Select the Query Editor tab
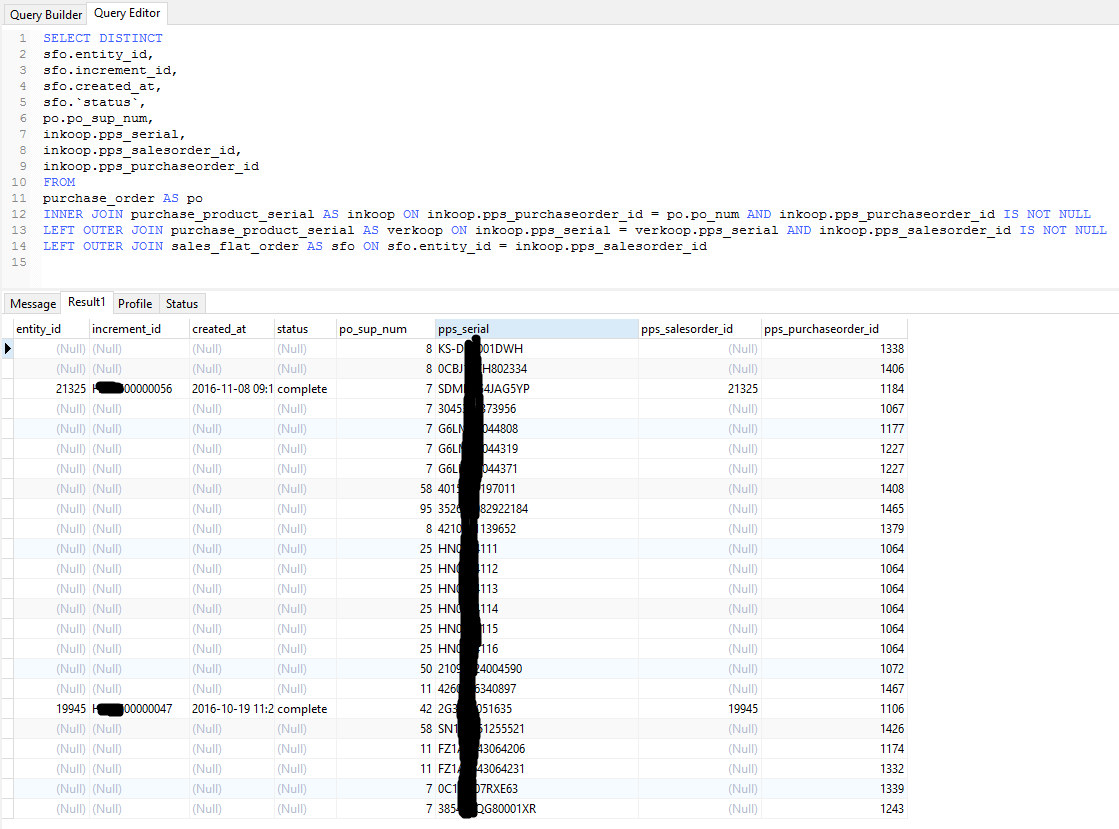Viewport: 1119px width, 829px height. click(127, 14)
